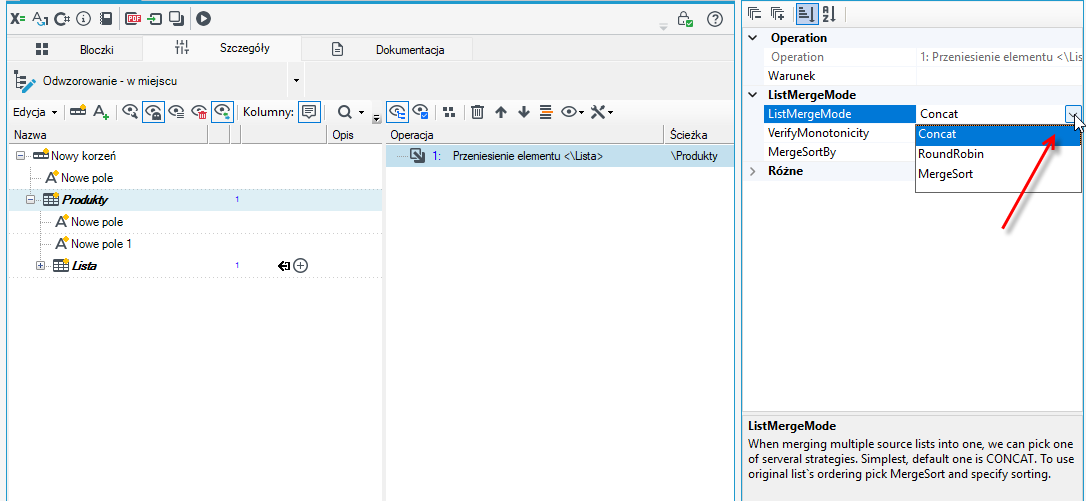The width and height of the screenshot is (1086, 501).
Task: Click the four-squares blocks icon in operations toolbar
Action: click(449, 112)
